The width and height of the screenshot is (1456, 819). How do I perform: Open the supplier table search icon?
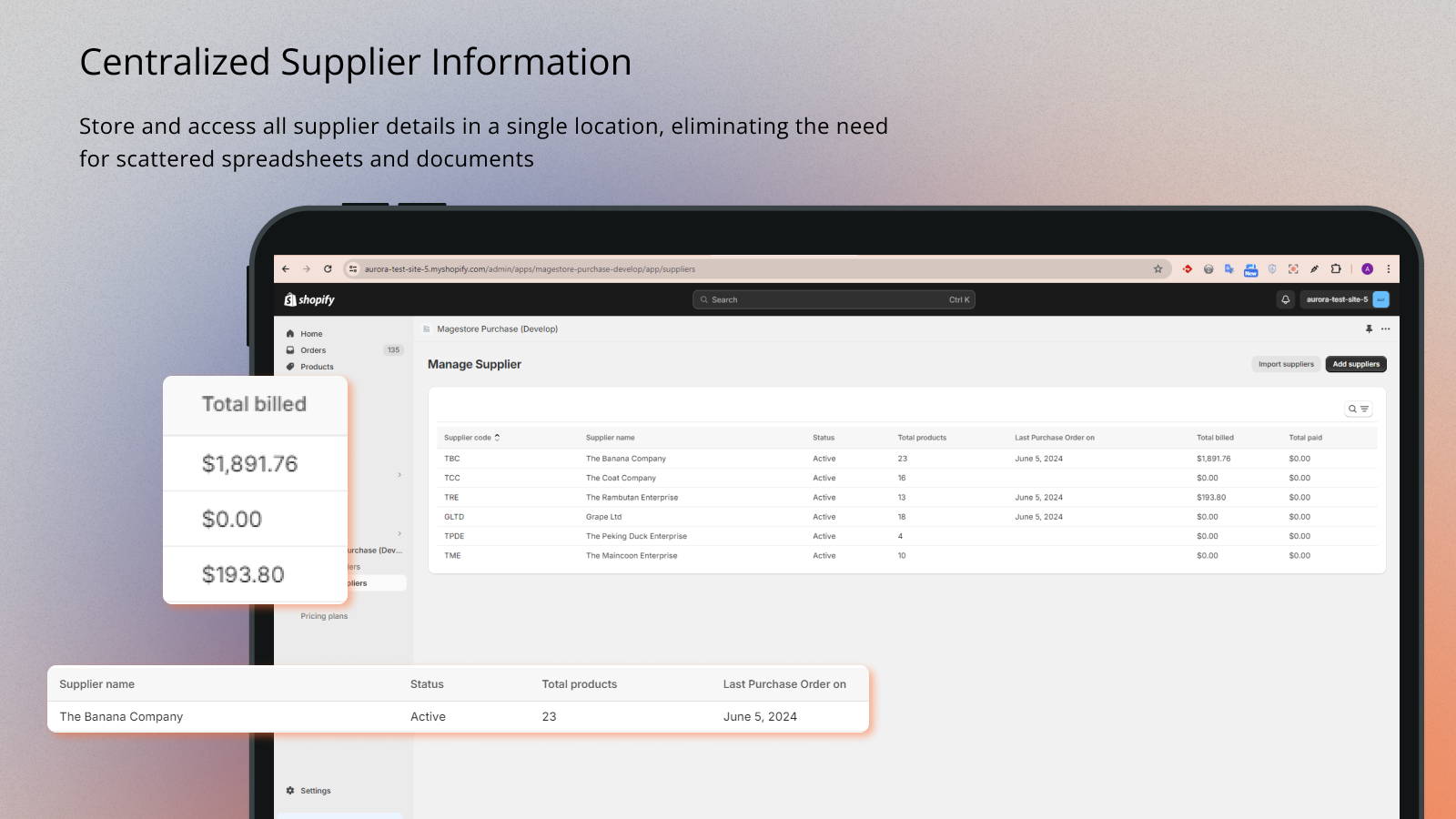1352,409
